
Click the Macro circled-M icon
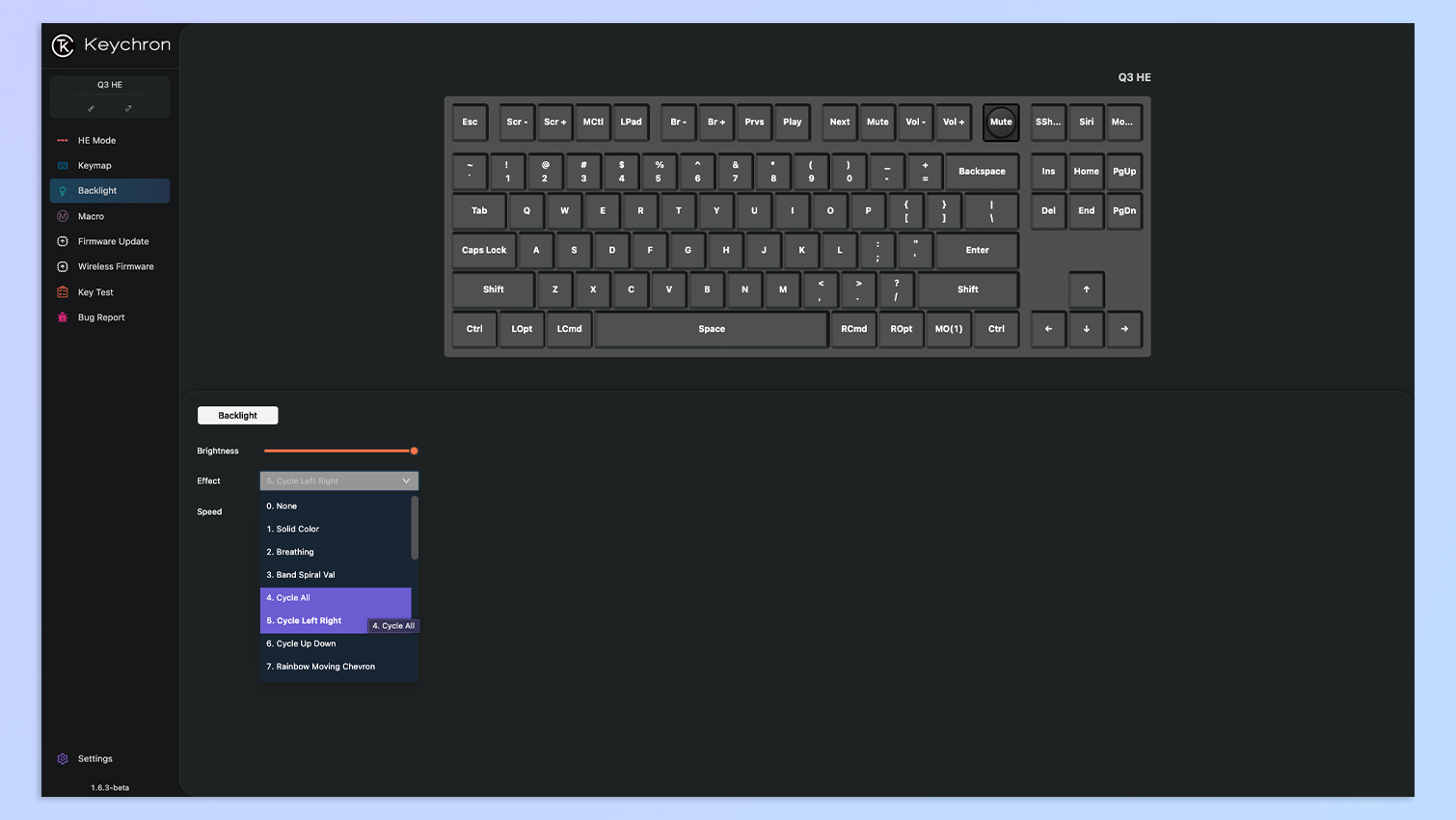pos(63,216)
